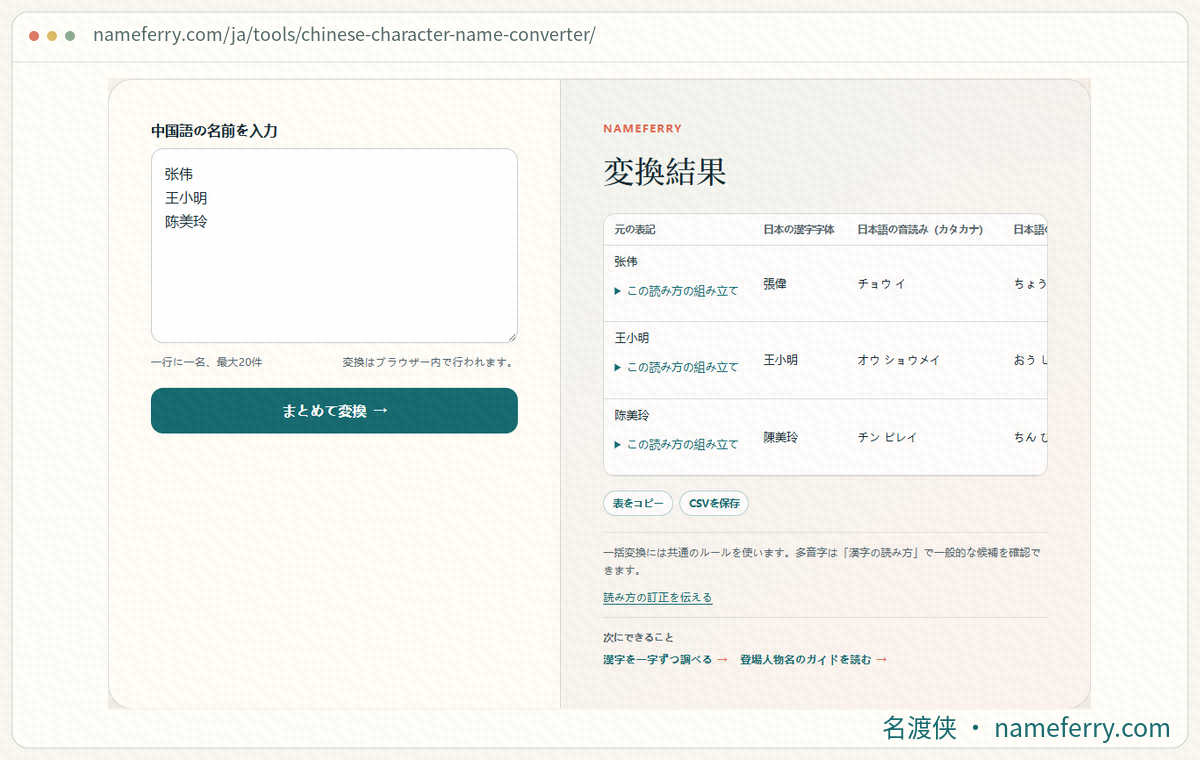
Task: Click the NAMEFERRY brand label
Action: point(643,129)
